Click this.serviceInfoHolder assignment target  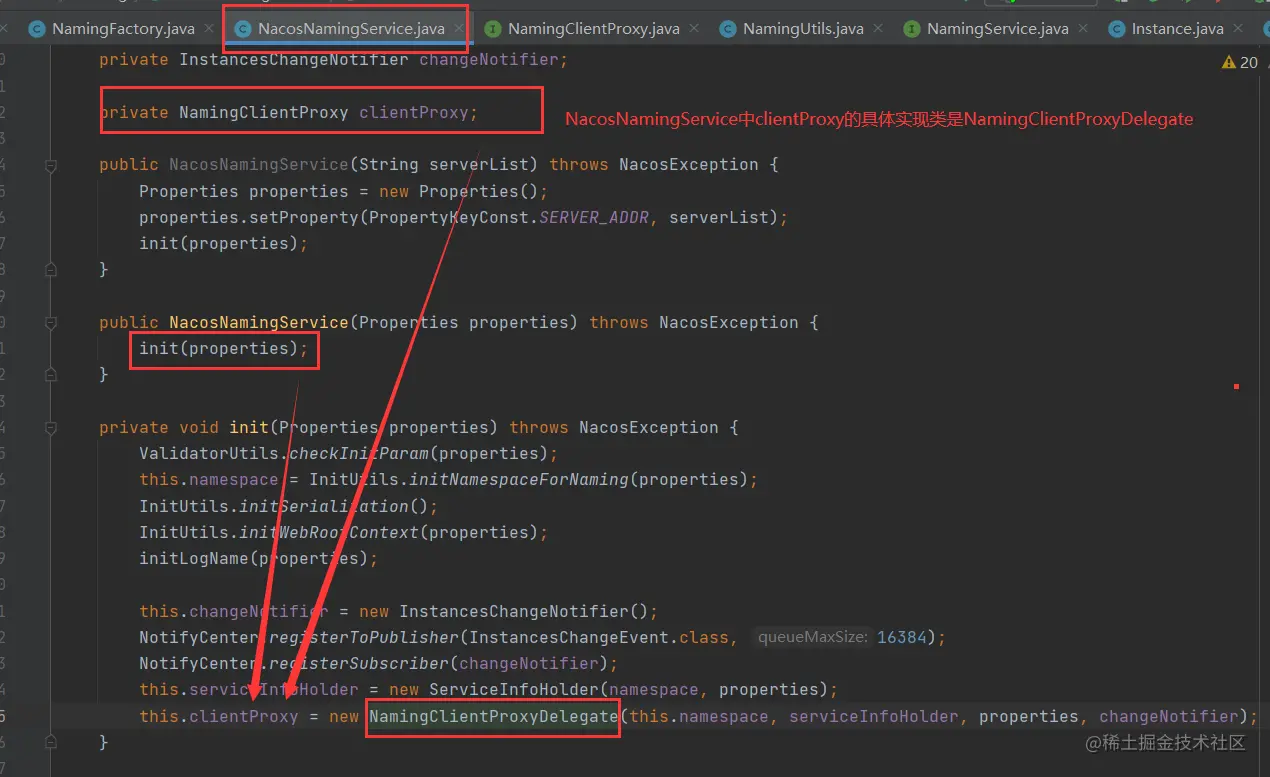pyautogui.click(x=249, y=689)
